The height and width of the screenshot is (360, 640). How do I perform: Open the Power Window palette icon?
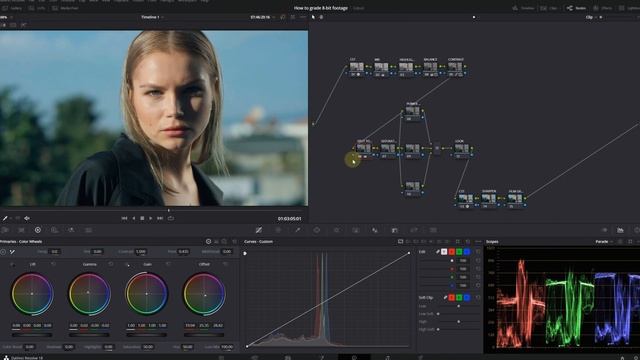click(317, 230)
